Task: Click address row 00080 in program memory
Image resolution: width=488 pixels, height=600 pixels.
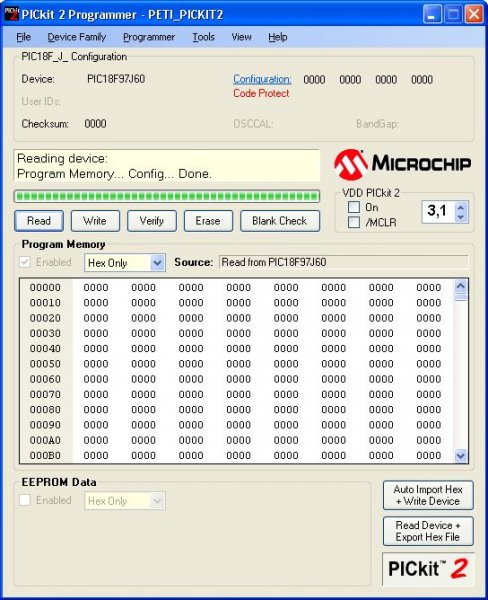Action: 45,409
